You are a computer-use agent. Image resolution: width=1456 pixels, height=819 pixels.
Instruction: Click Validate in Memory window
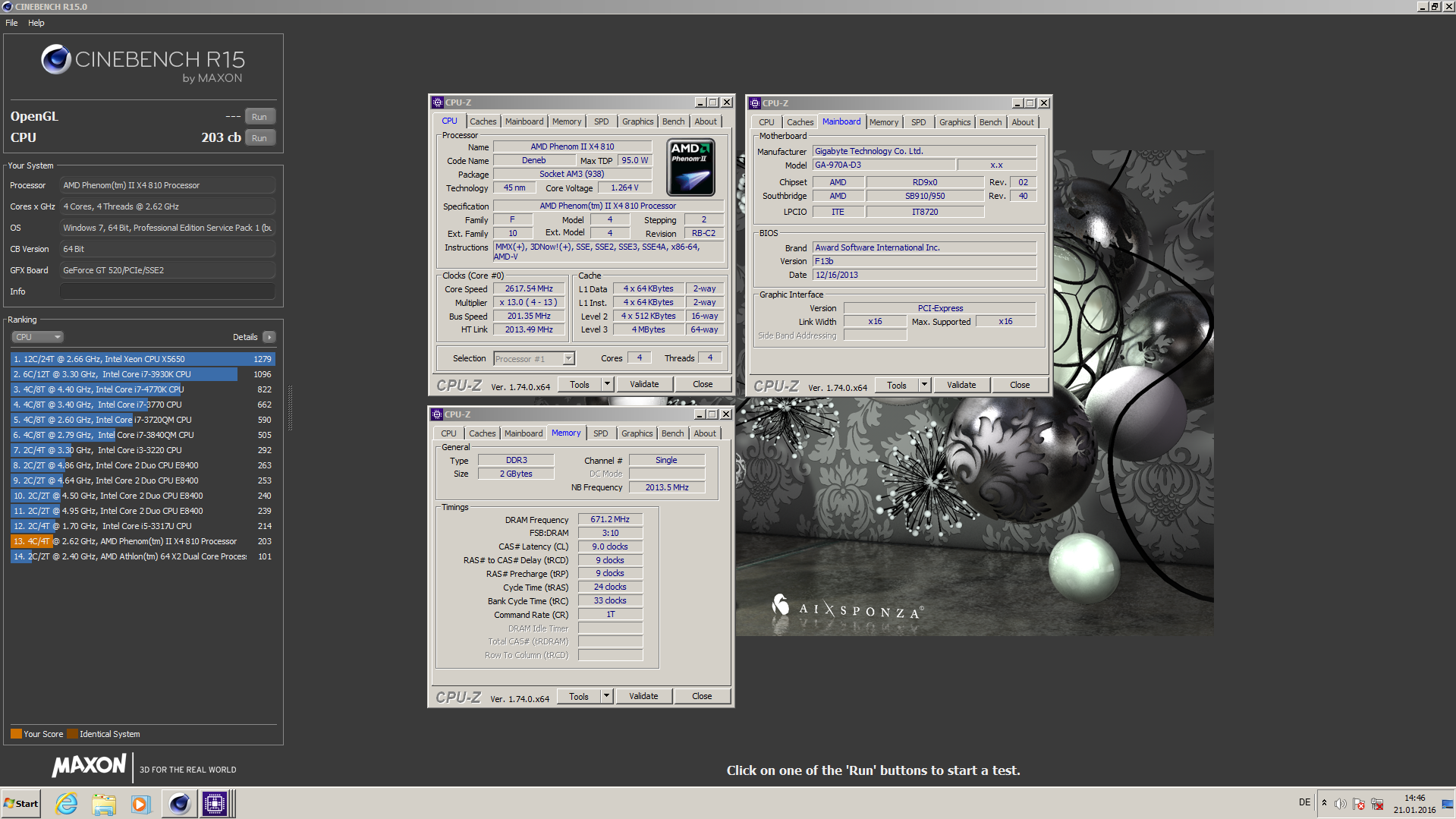(x=643, y=697)
